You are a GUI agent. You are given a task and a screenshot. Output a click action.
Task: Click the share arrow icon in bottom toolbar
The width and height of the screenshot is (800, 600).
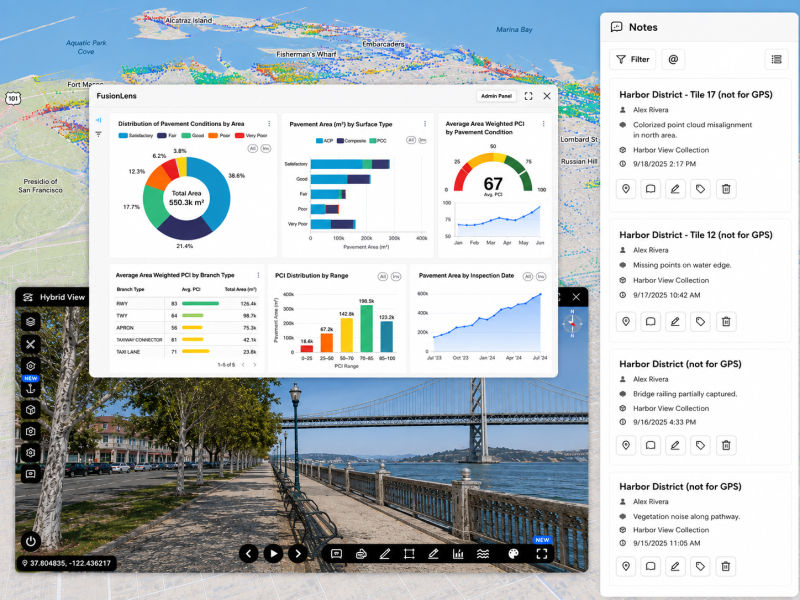pyautogui.click(x=361, y=554)
